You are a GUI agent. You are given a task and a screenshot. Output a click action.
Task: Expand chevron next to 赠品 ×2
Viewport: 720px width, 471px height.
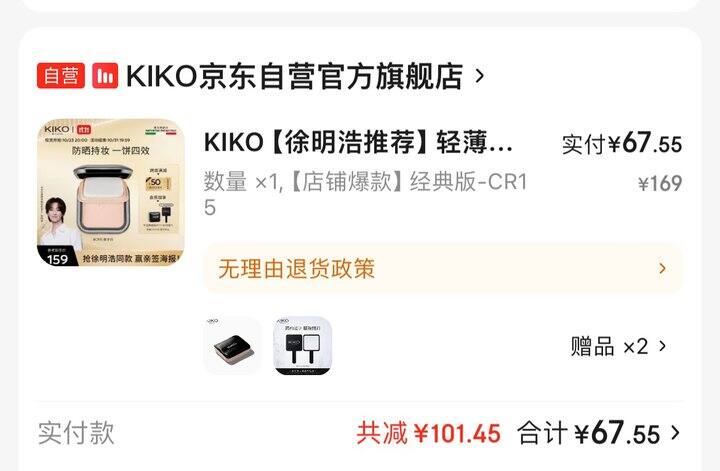pyautogui.click(x=662, y=346)
